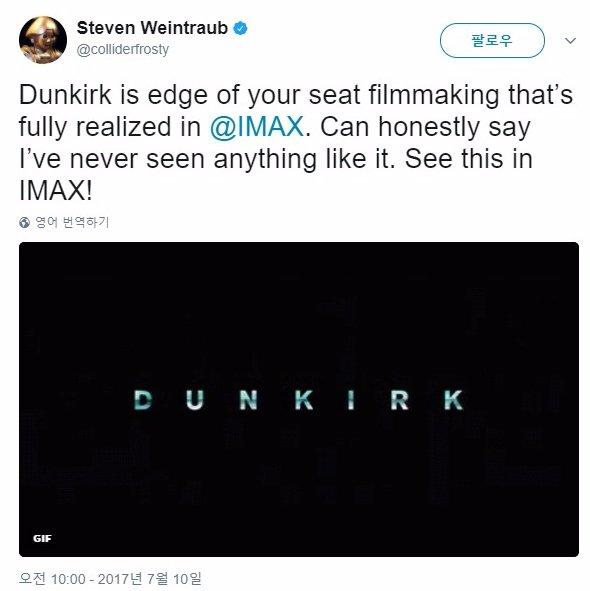590x591 pixels.
Task: Click the DUNKIRK title inside the GIF
Action: pos(299,400)
